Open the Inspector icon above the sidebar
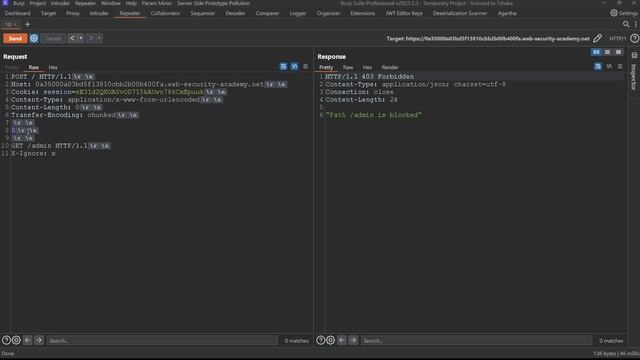This screenshot has height=360, width=640. tap(634, 55)
